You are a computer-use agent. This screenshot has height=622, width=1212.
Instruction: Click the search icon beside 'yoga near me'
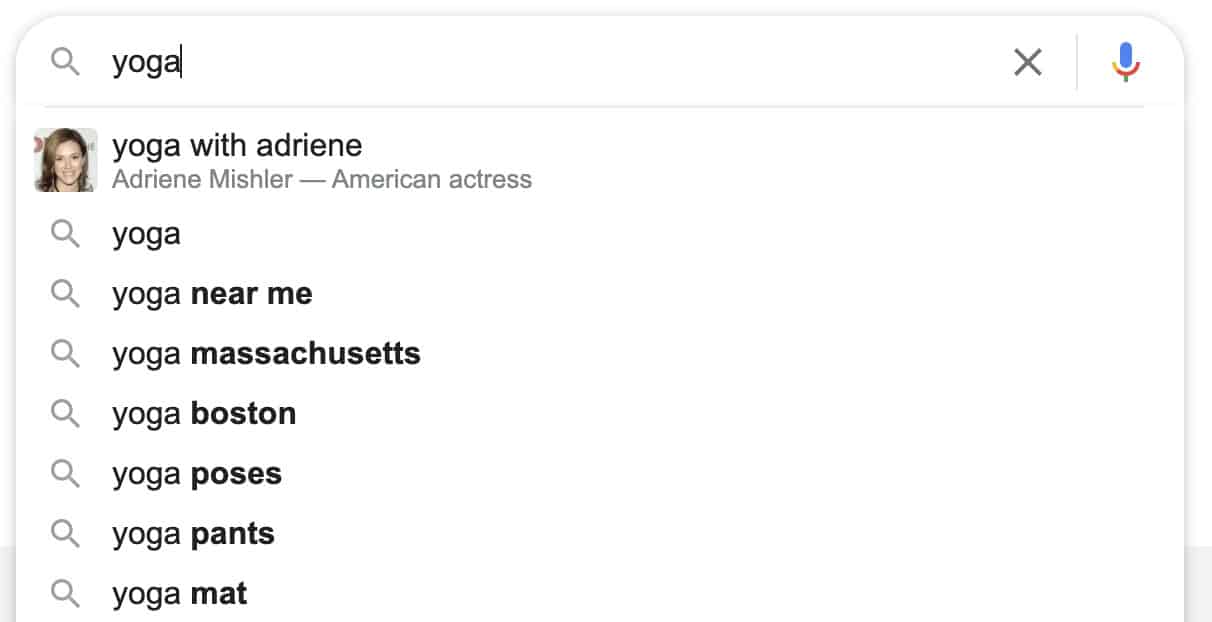click(66, 294)
